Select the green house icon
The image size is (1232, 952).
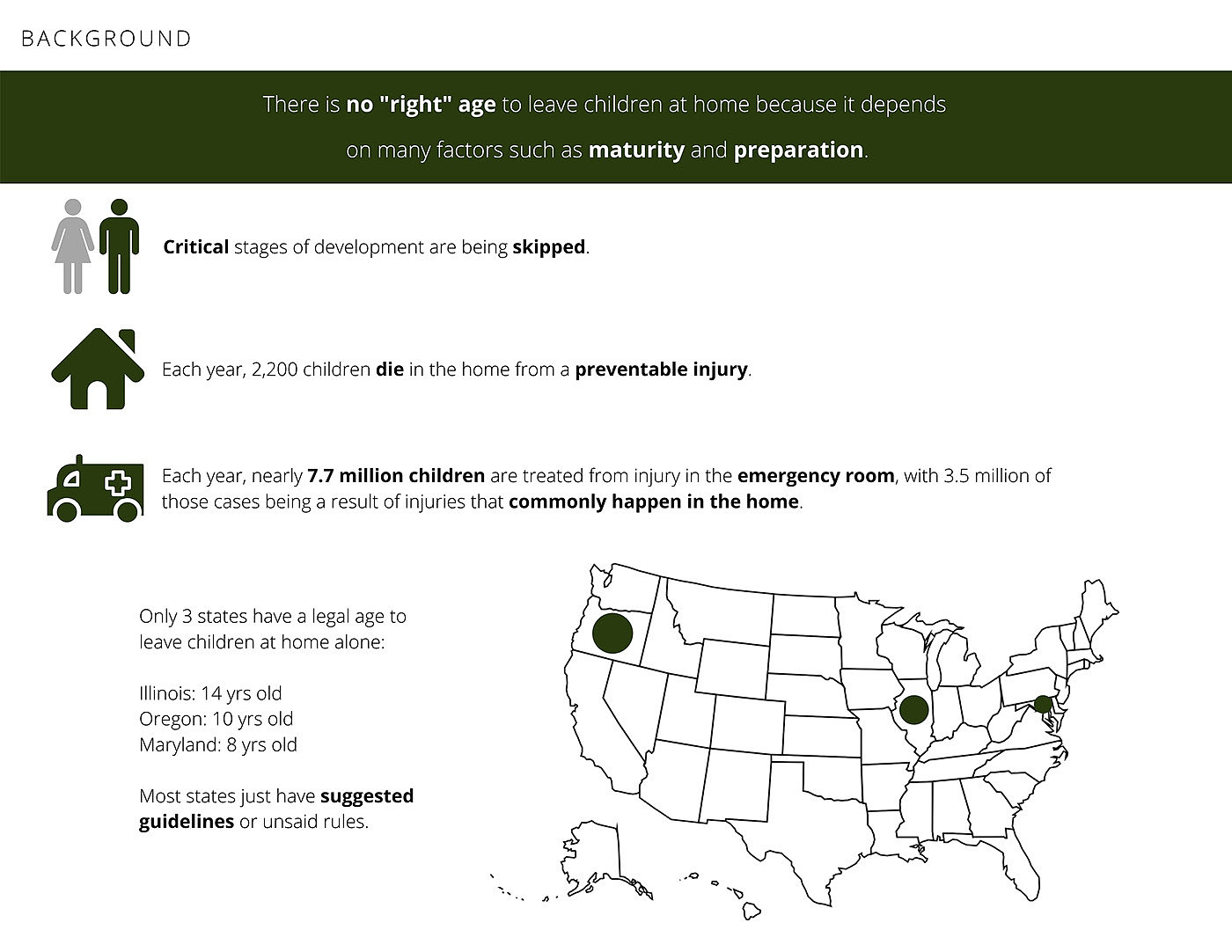[97, 369]
